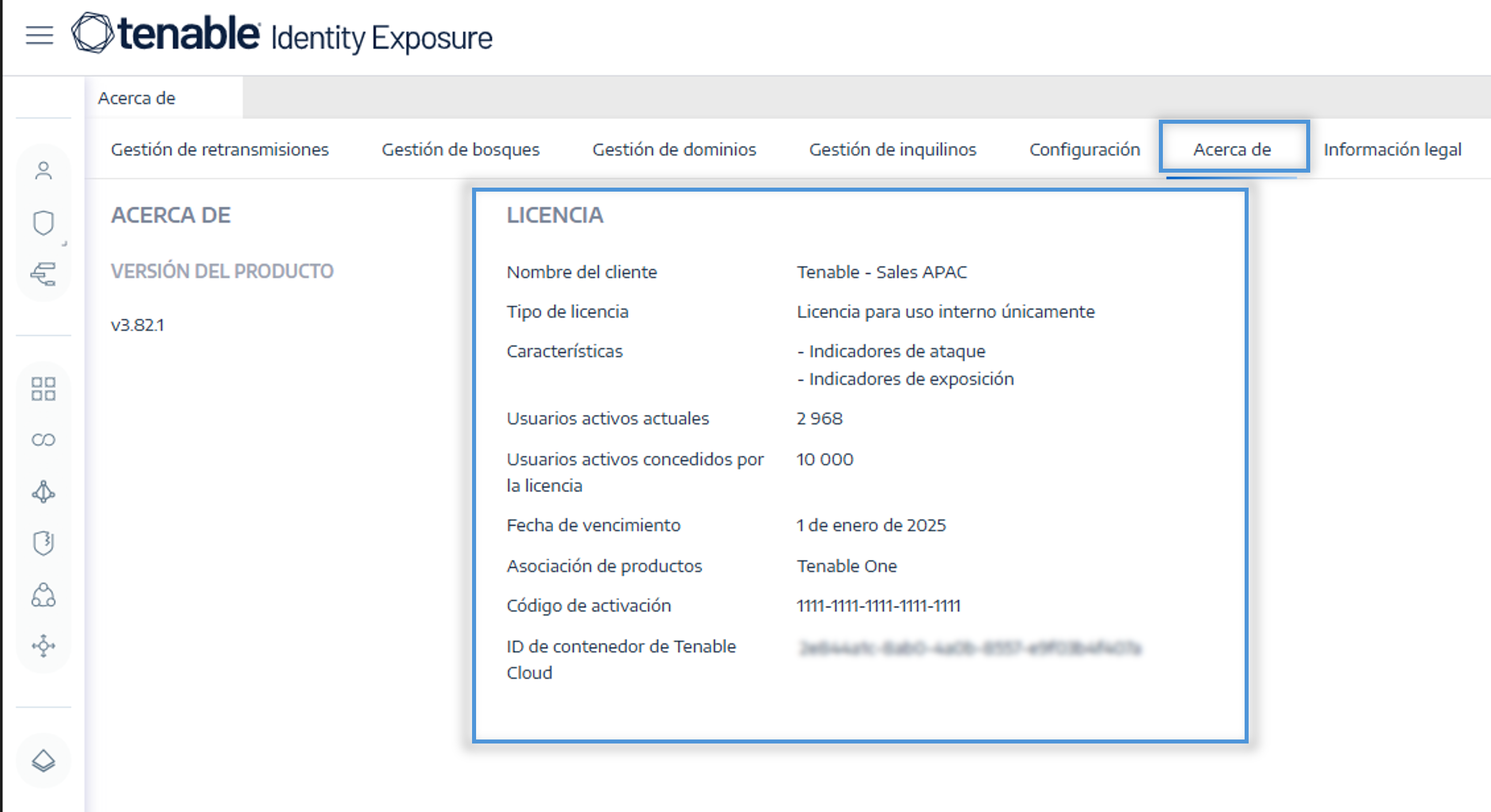Click expiration date 1 de enero de 2025
Screen dimensions: 1491x812
[x=871, y=525]
